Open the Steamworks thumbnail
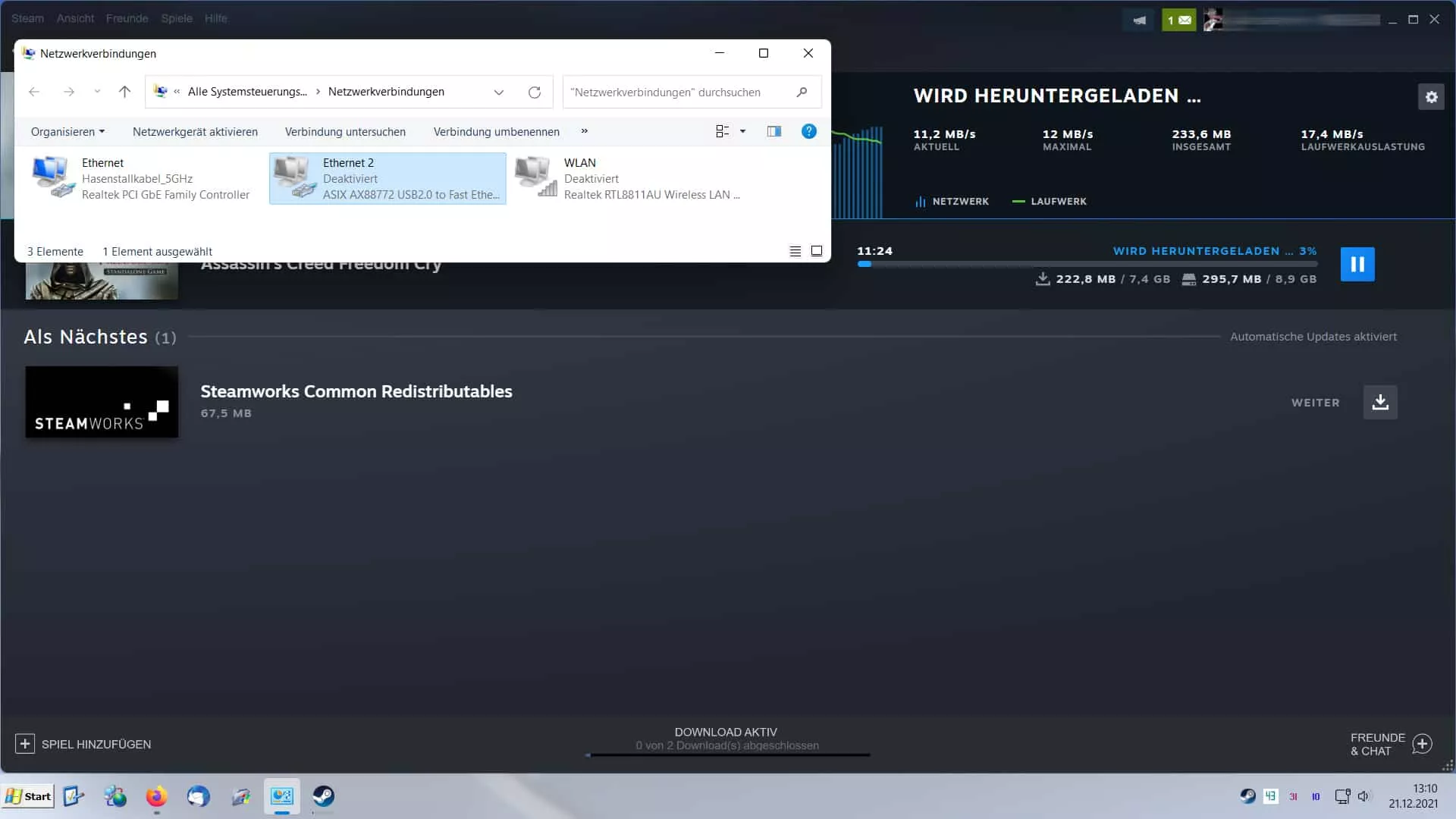 point(102,402)
